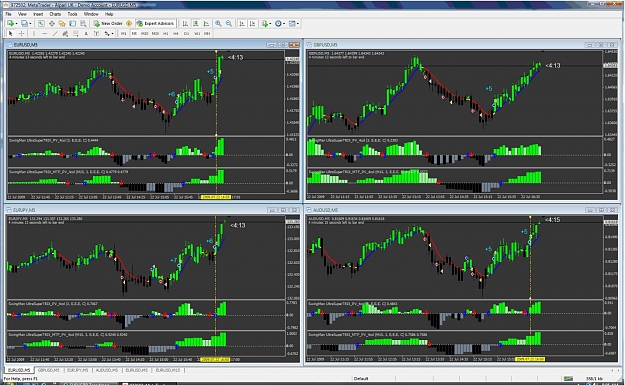Viewport: 625px width, 385px height.
Task: Expand the Templates dropdown arrow
Action: click(x=298, y=24)
